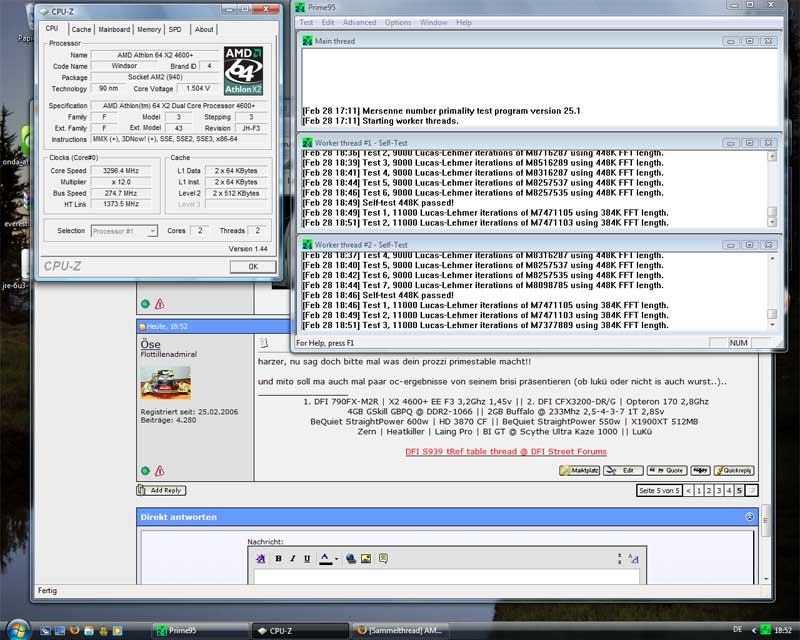
Task: Select the Core Voltage value 1.504 V
Action: 198,88
